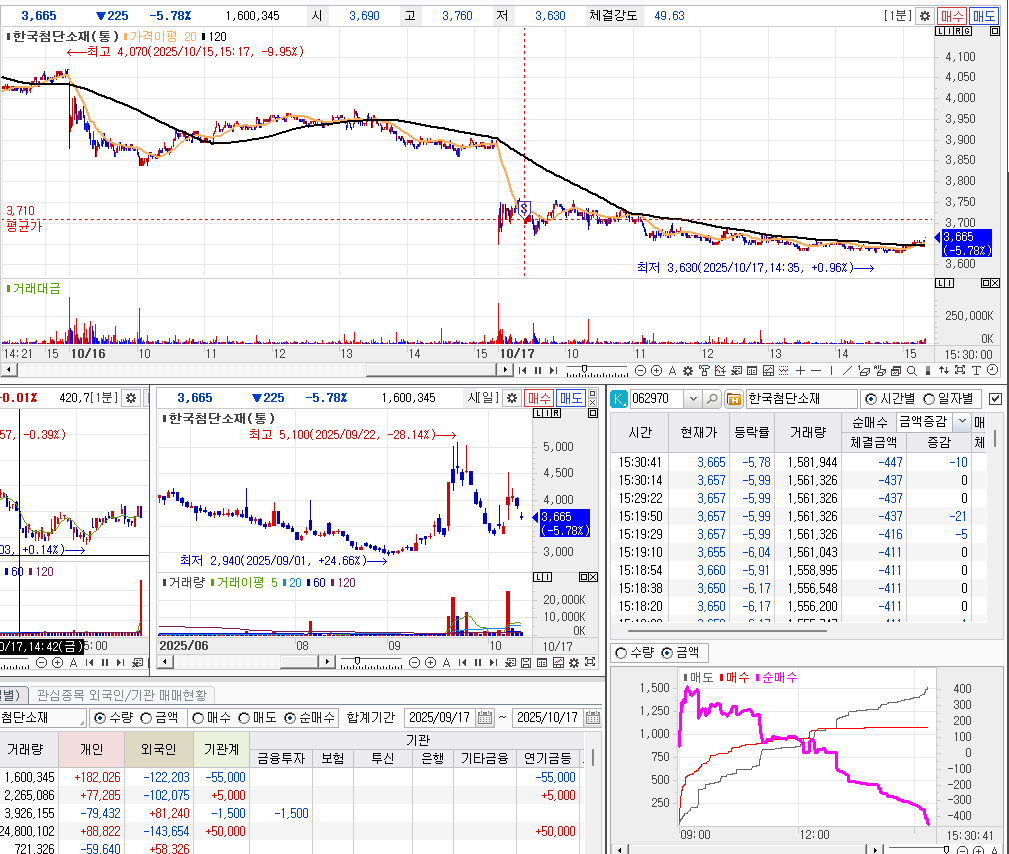
Task: Click the blue K market icon by the stock code
Action: click(618, 399)
